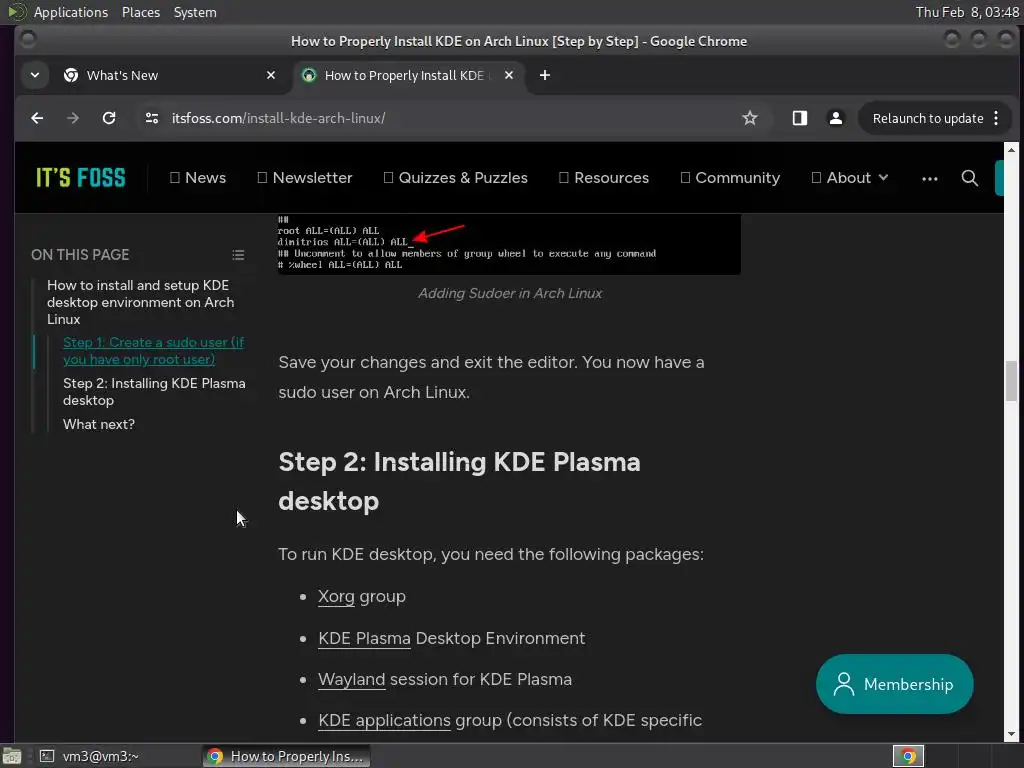Open the site search magnifier icon
The width and height of the screenshot is (1024, 768).
point(970,178)
